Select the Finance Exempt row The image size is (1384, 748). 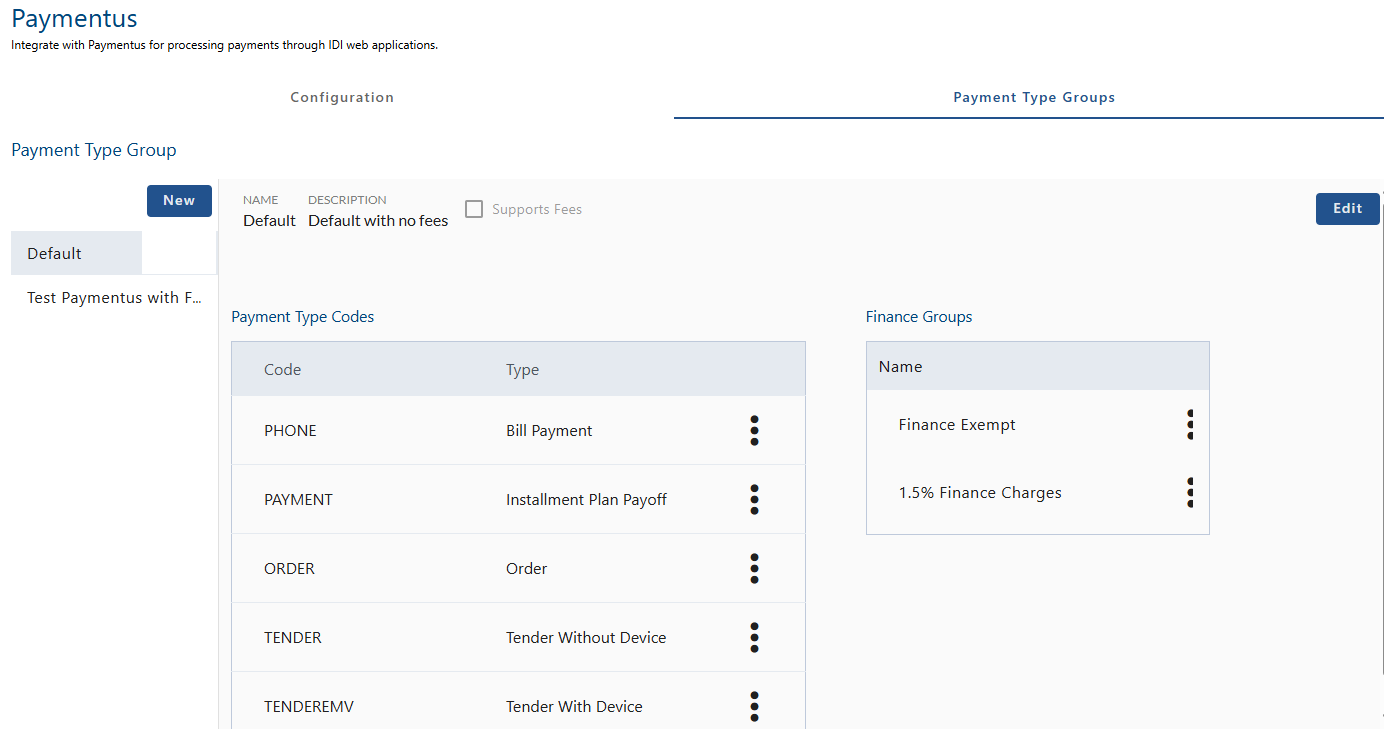tap(957, 424)
